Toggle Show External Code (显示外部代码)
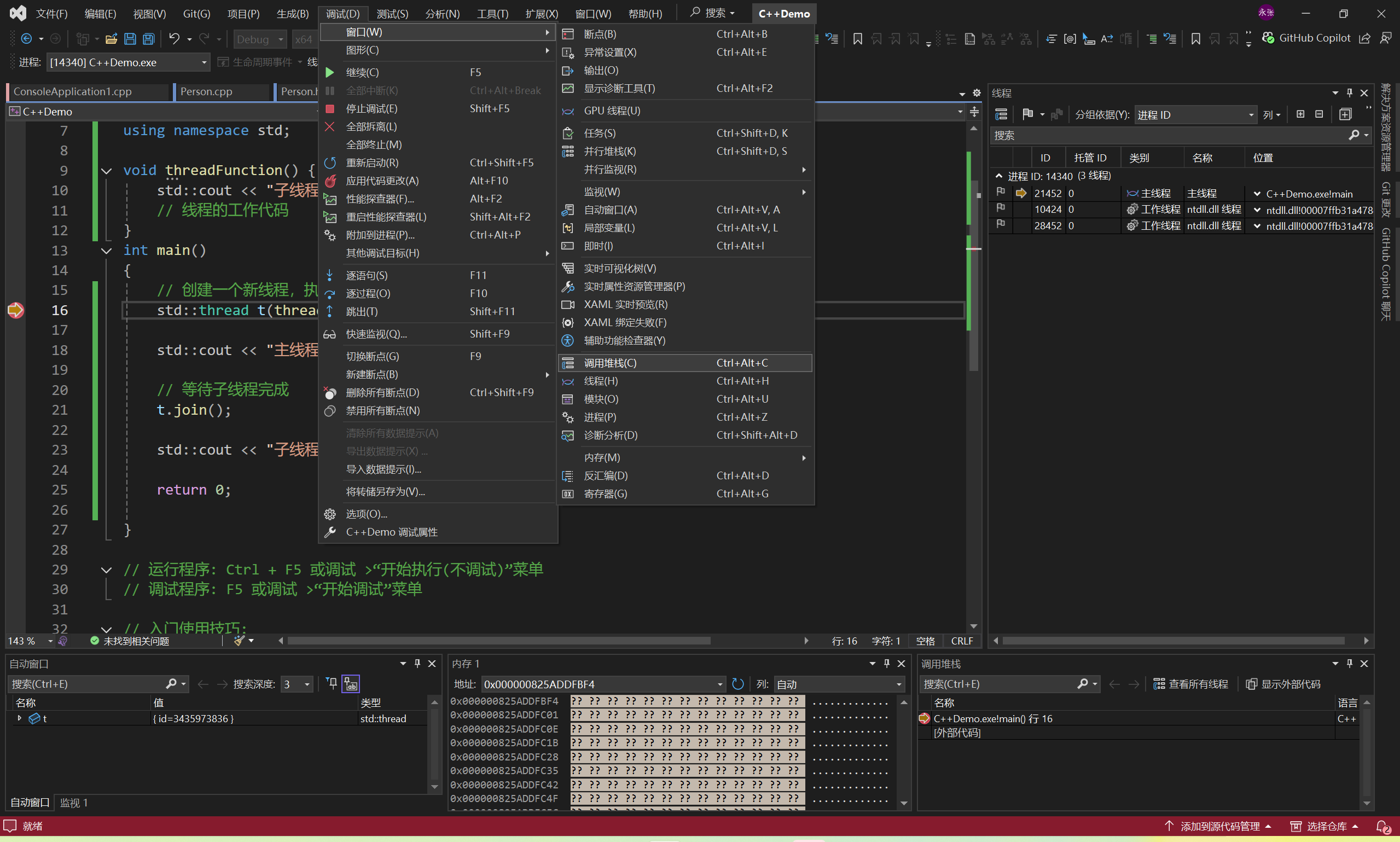The height and width of the screenshot is (842, 1400). tap(1283, 684)
